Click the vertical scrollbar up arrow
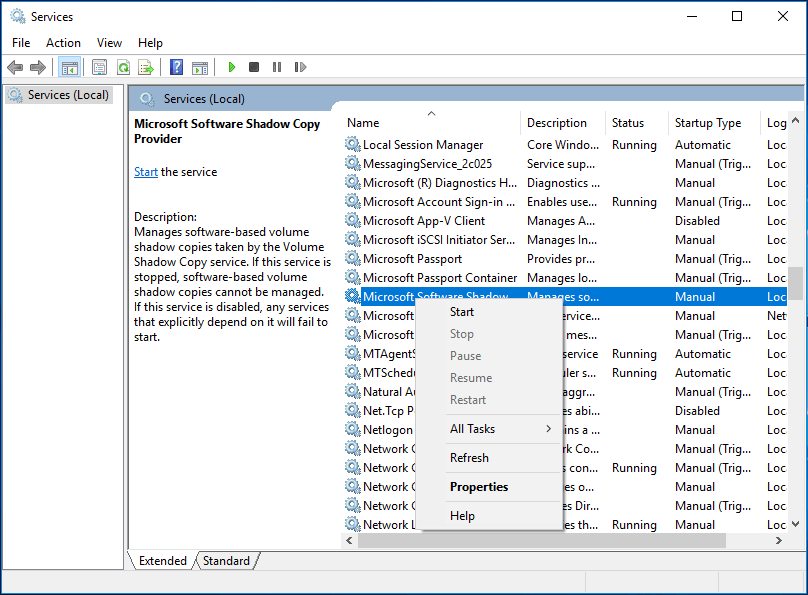Viewport: 808px width, 595px height. (795, 121)
